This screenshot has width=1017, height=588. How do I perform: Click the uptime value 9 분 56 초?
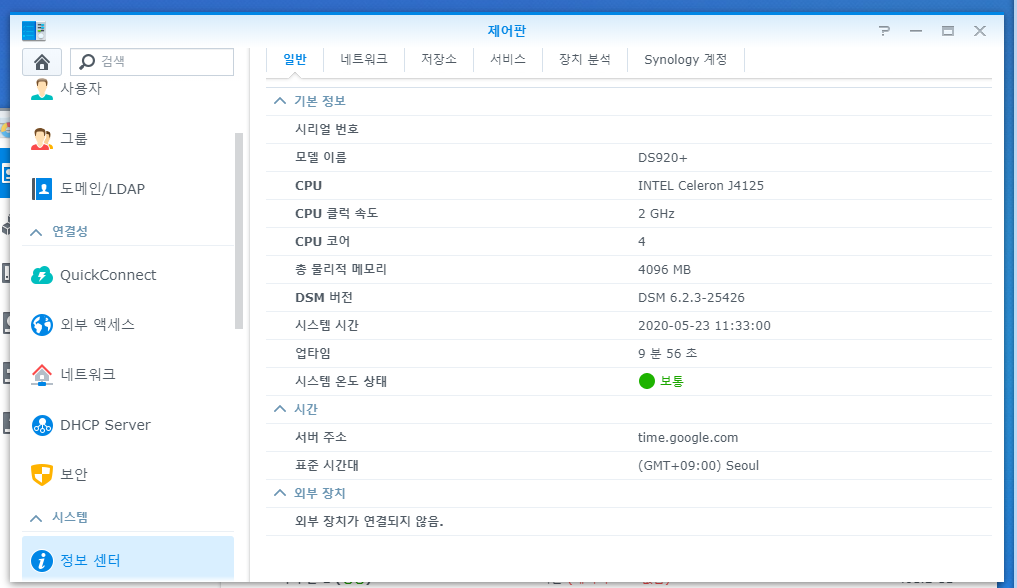[x=667, y=353]
